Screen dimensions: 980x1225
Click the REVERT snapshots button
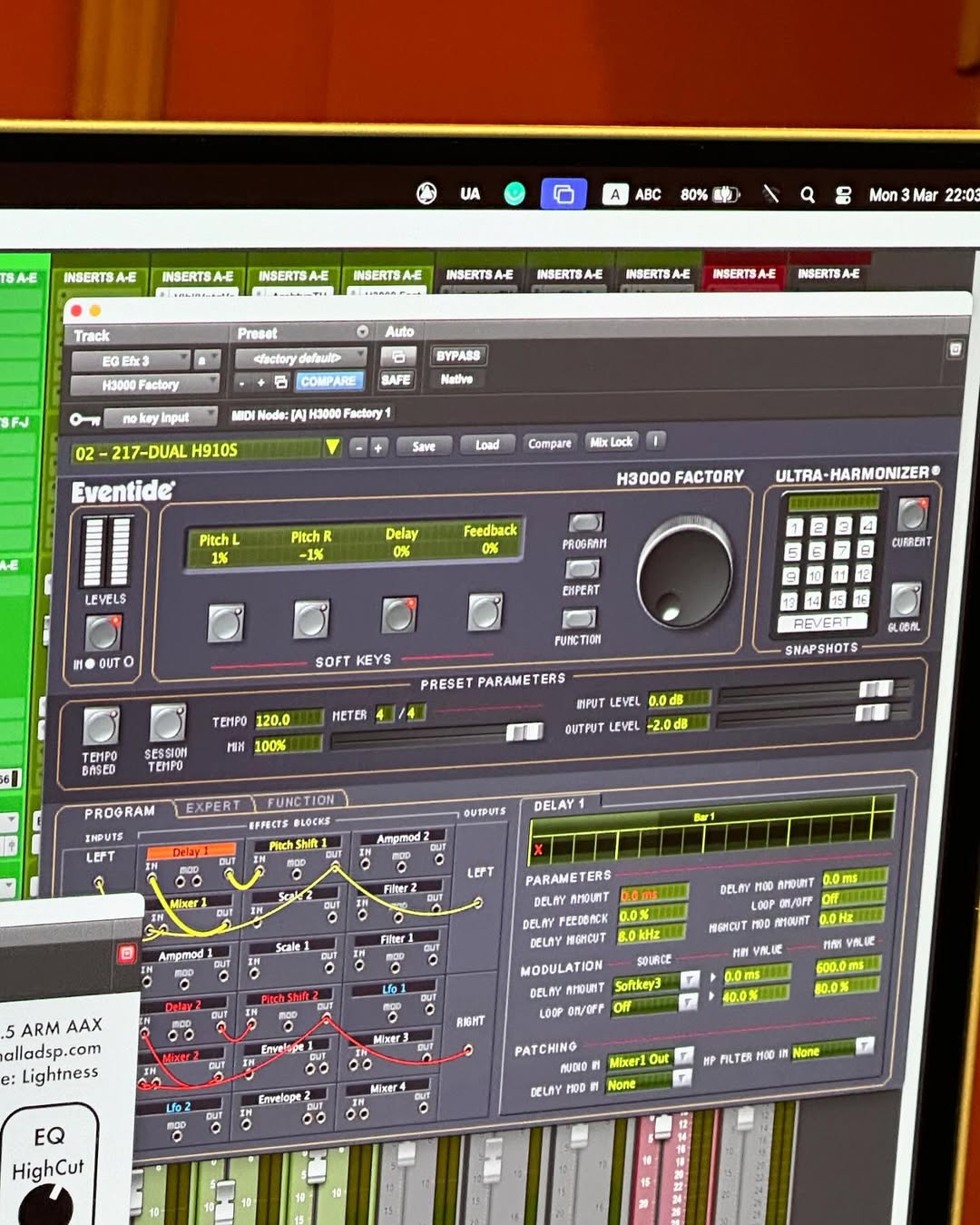[822, 623]
